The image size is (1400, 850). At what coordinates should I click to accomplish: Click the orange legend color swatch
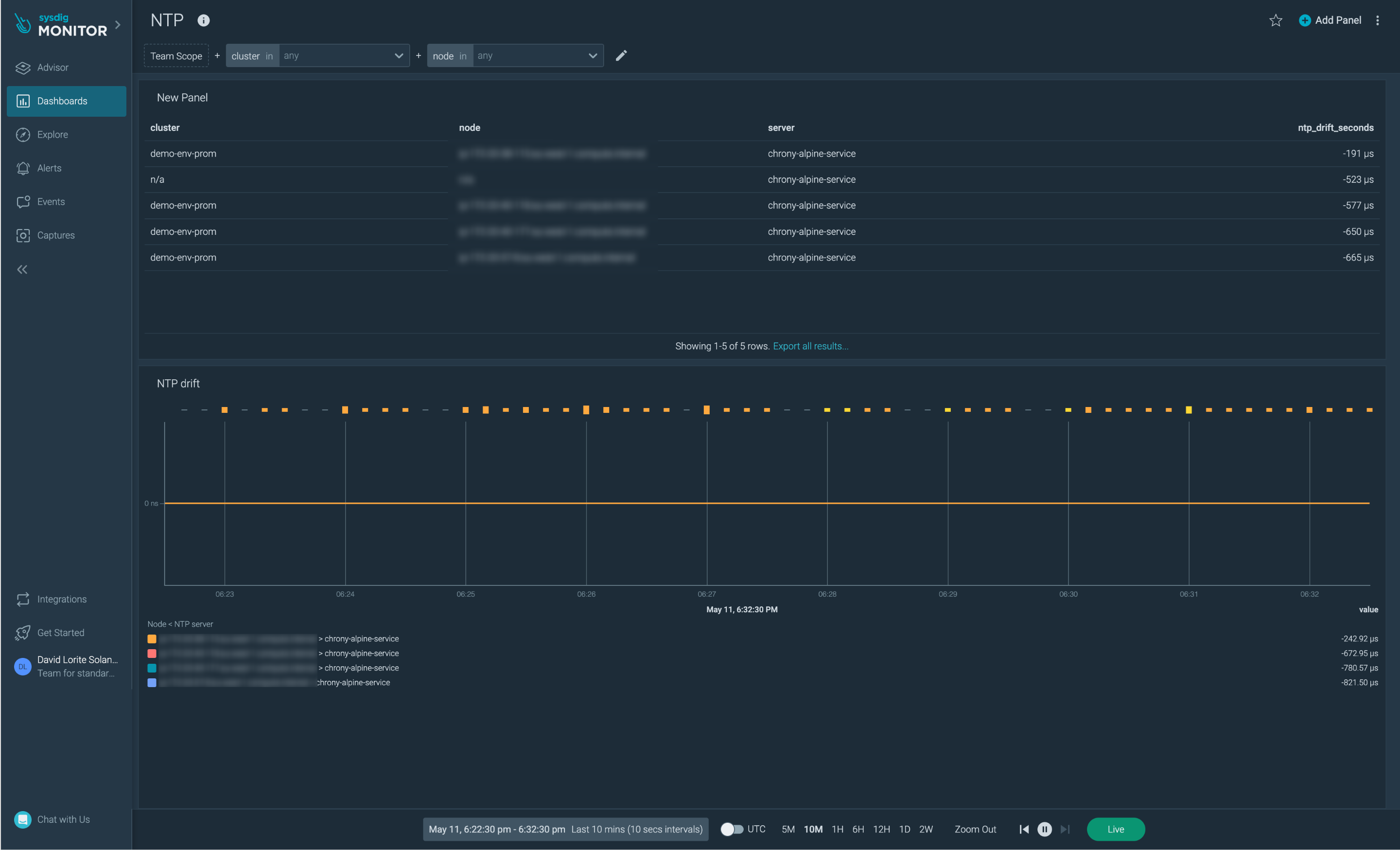pyautogui.click(x=152, y=638)
